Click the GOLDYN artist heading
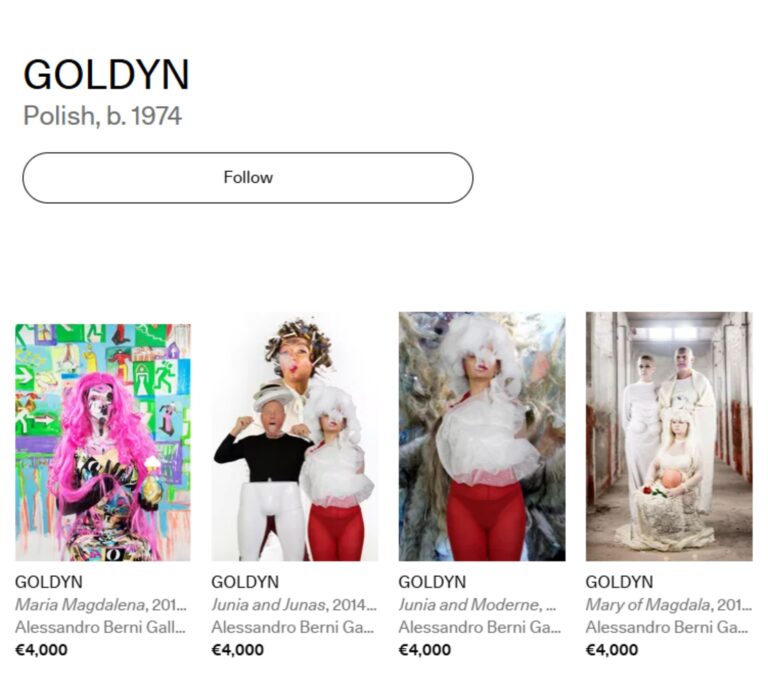The image size is (768, 686). (x=106, y=74)
